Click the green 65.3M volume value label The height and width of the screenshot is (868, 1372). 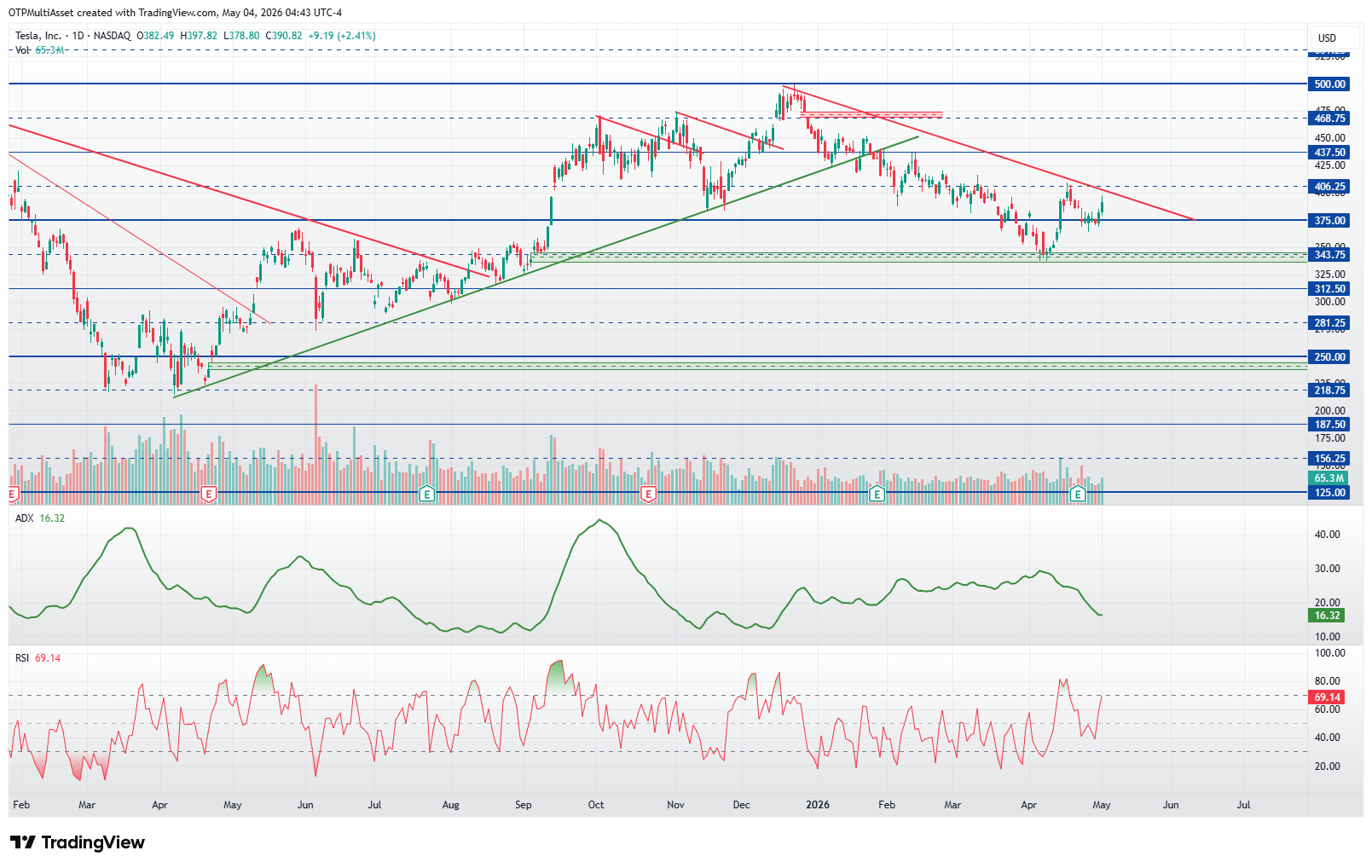point(1329,479)
